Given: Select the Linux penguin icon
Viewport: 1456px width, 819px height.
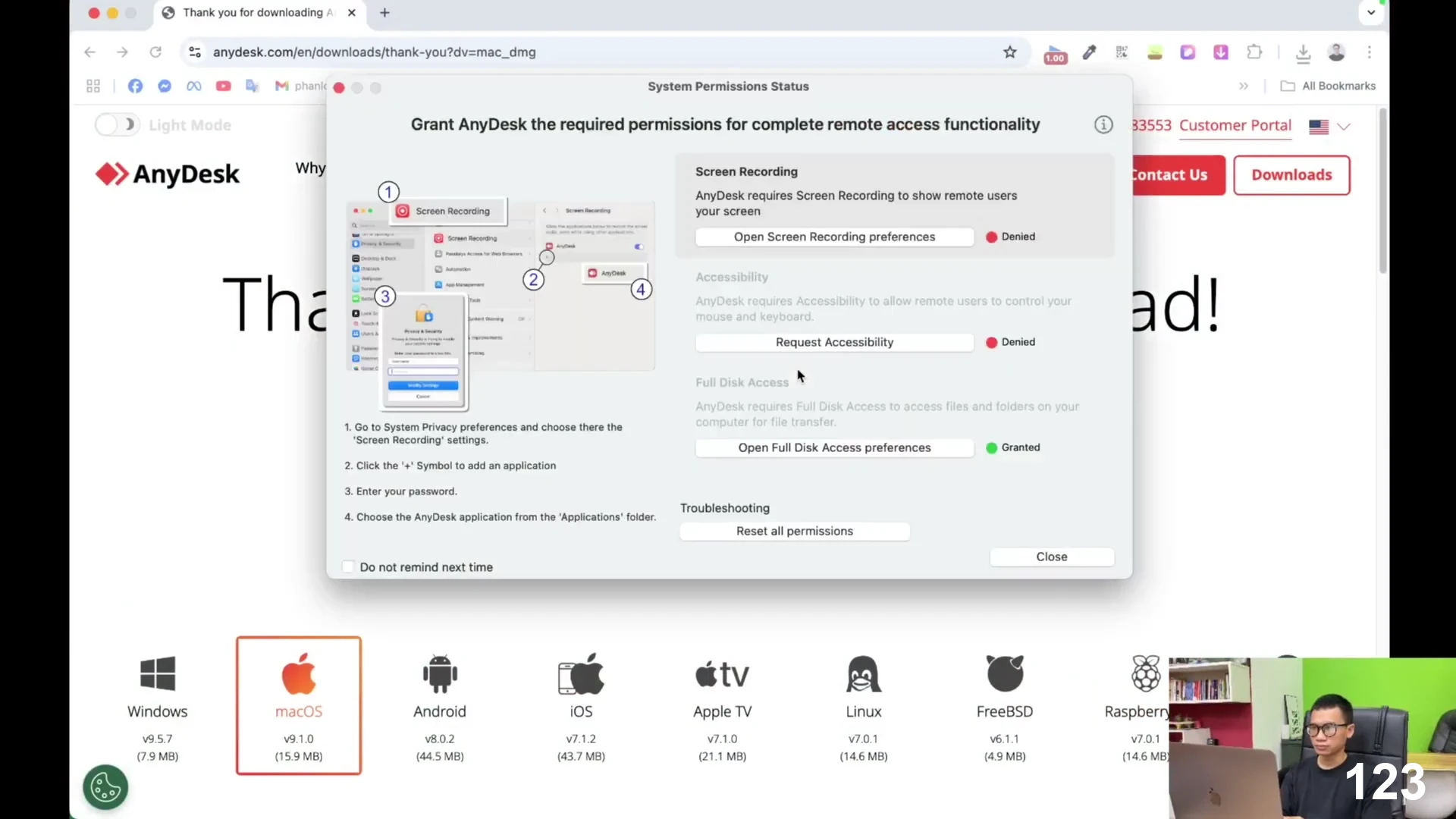Looking at the screenshot, I should click(x=863, y=674).
